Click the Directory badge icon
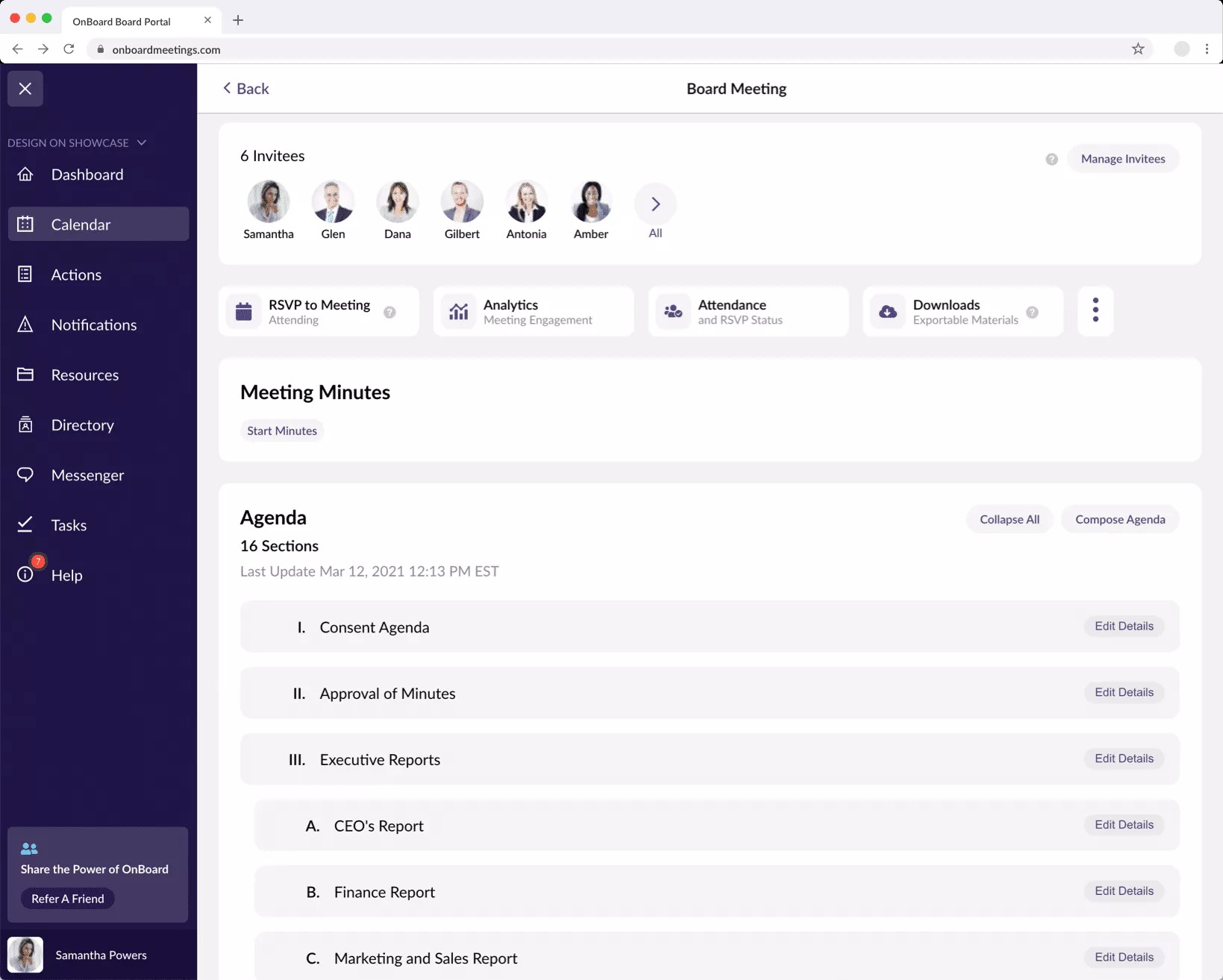This screenshot has height=980, width=1223. click(x=25, y=424)
